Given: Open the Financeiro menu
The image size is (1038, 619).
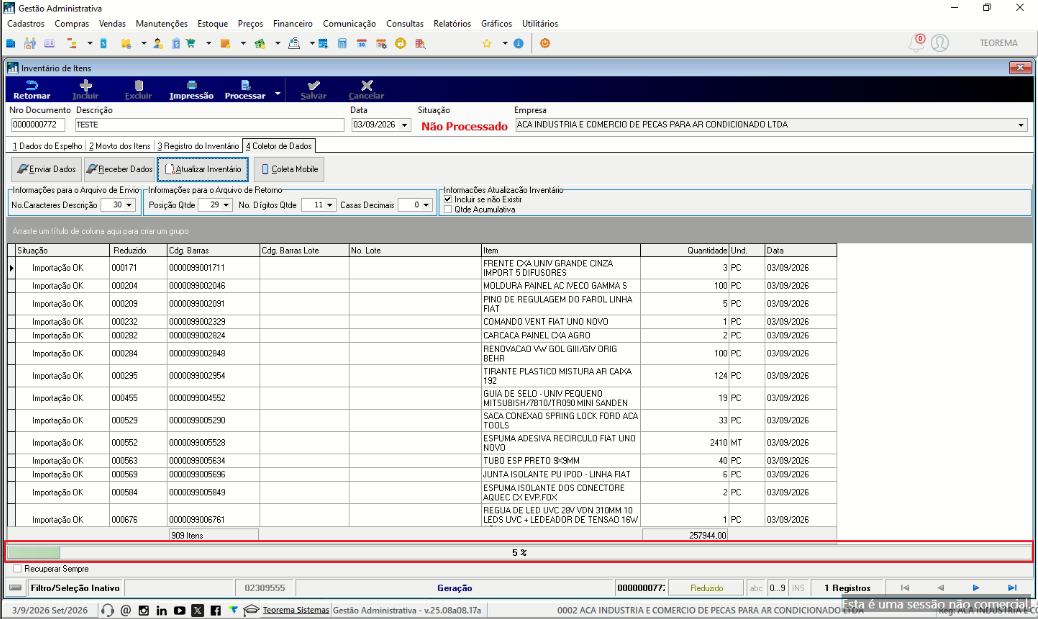Looking at the screenshot, I should pyautogui.click(x=293, y=24).
